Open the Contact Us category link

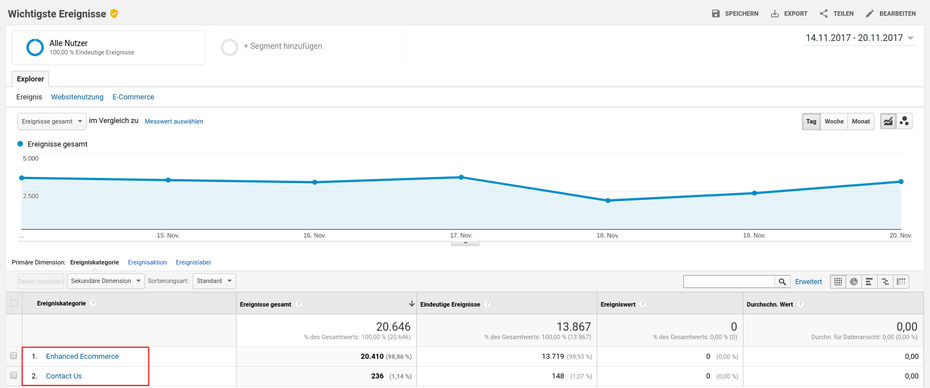click(63, 376)
